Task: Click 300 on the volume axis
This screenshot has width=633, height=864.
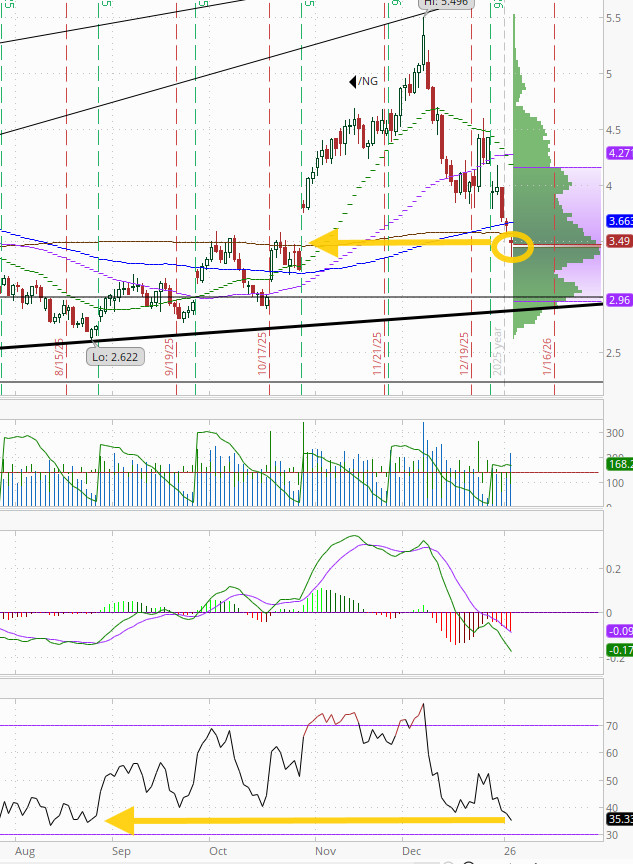Action: pos(615,433)
